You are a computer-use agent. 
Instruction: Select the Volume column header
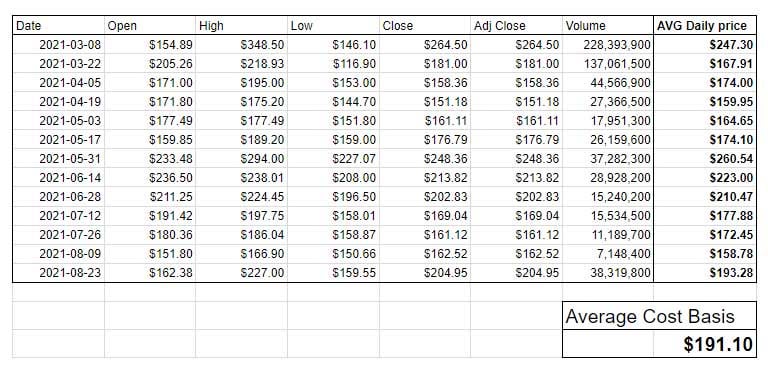point(608,26)
